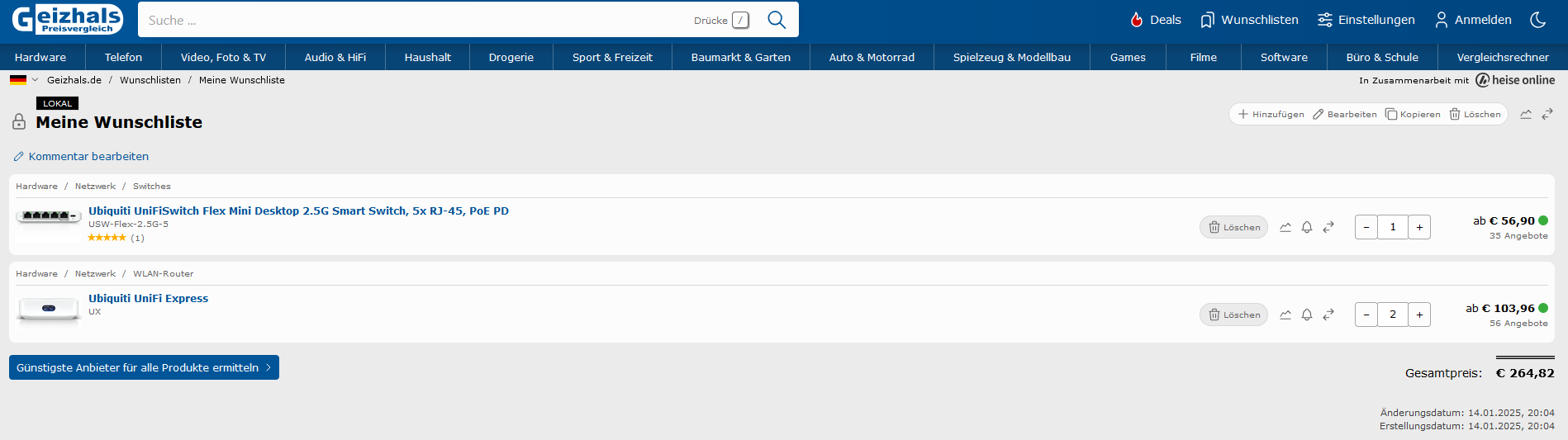The height and width of the screenshot is (440, 1568).
Task: Open the price chart for UniFi Express
Action: click(x=1285, y=315)
